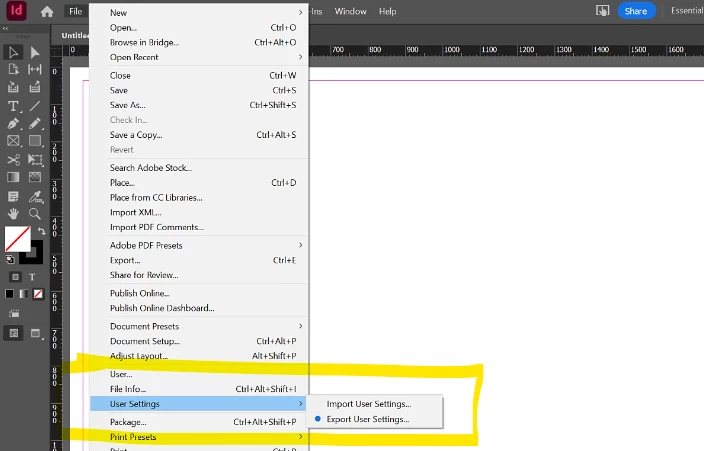Go to InDesign Home screen
This screenshot has height=451, width=704.
(47, 12)
